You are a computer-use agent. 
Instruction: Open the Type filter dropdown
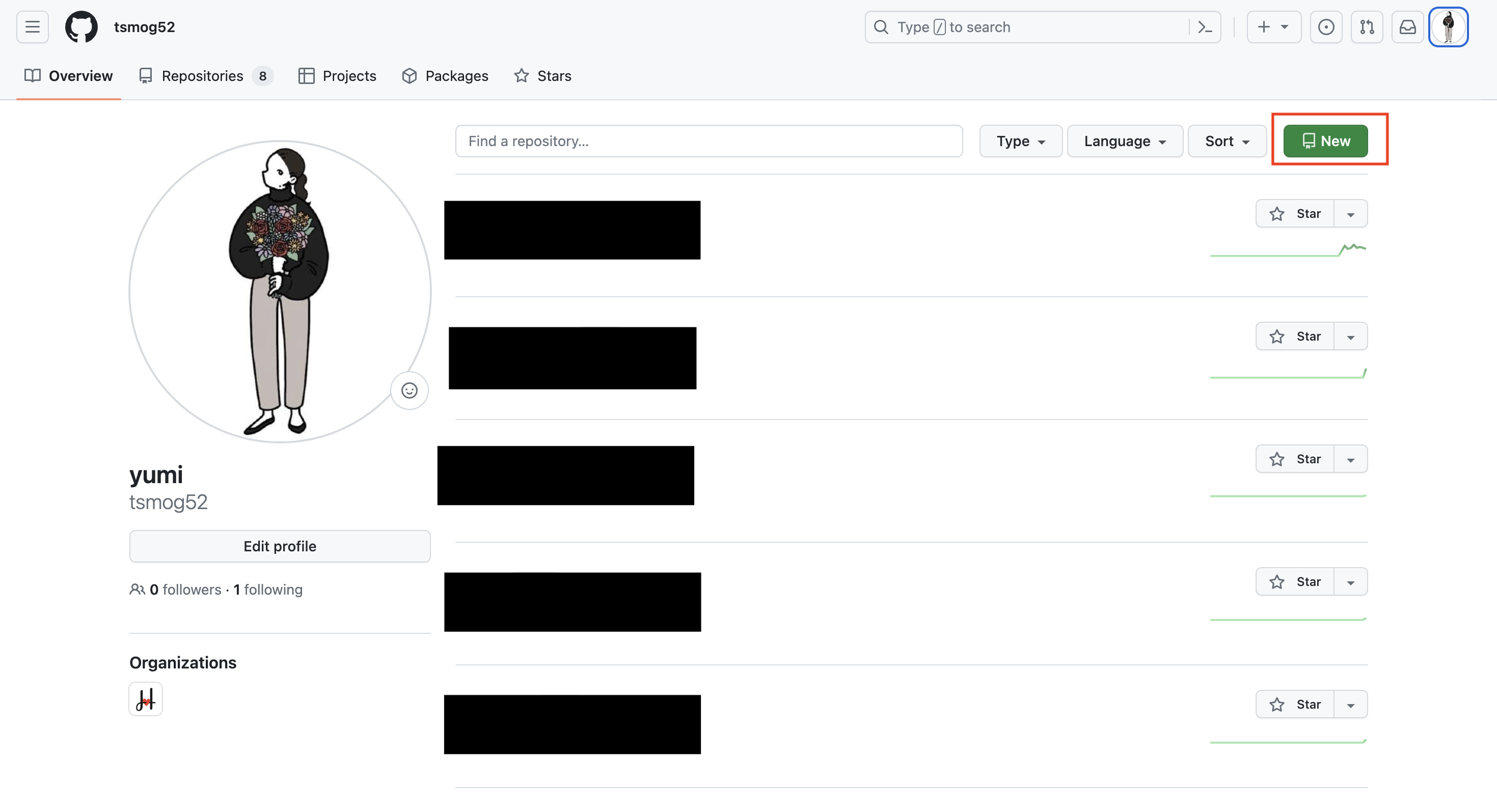(x=1020, y=141)
